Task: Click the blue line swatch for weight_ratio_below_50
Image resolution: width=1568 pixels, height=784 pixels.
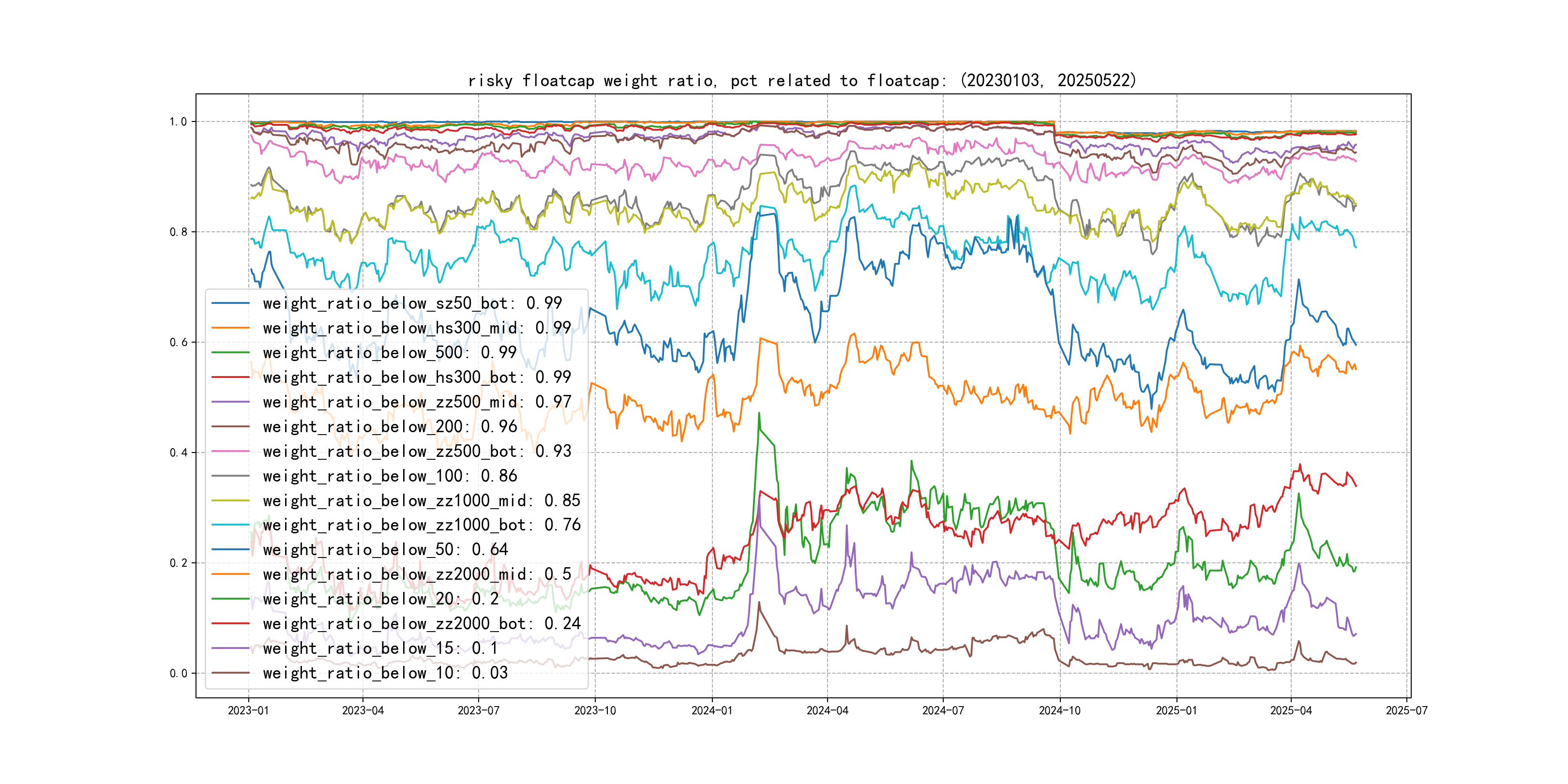Action: pos(230,550)
